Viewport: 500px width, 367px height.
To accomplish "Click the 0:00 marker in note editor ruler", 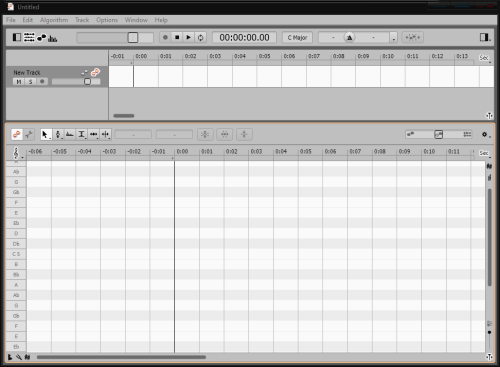I will [x=182, y=152].
